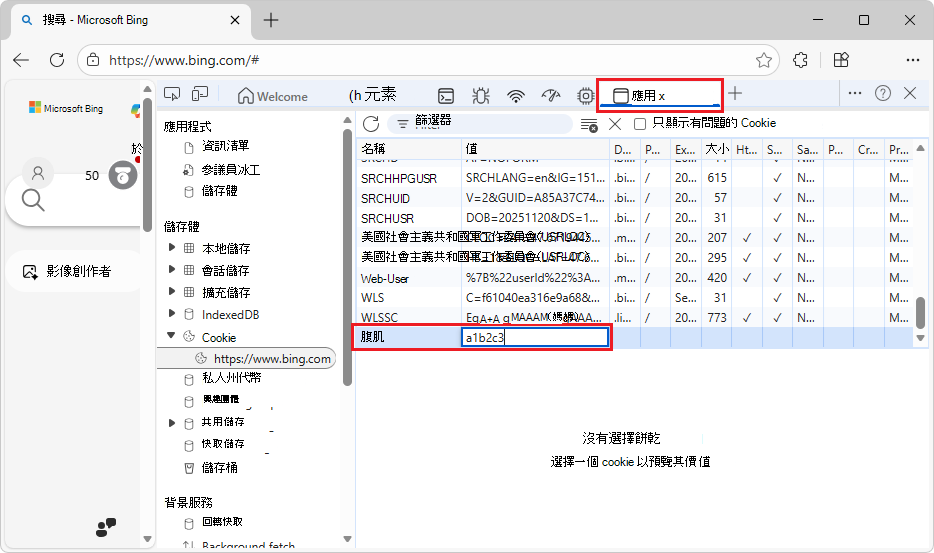
Task: Click the browser address bar URL
Action: (x=183, y=60)
